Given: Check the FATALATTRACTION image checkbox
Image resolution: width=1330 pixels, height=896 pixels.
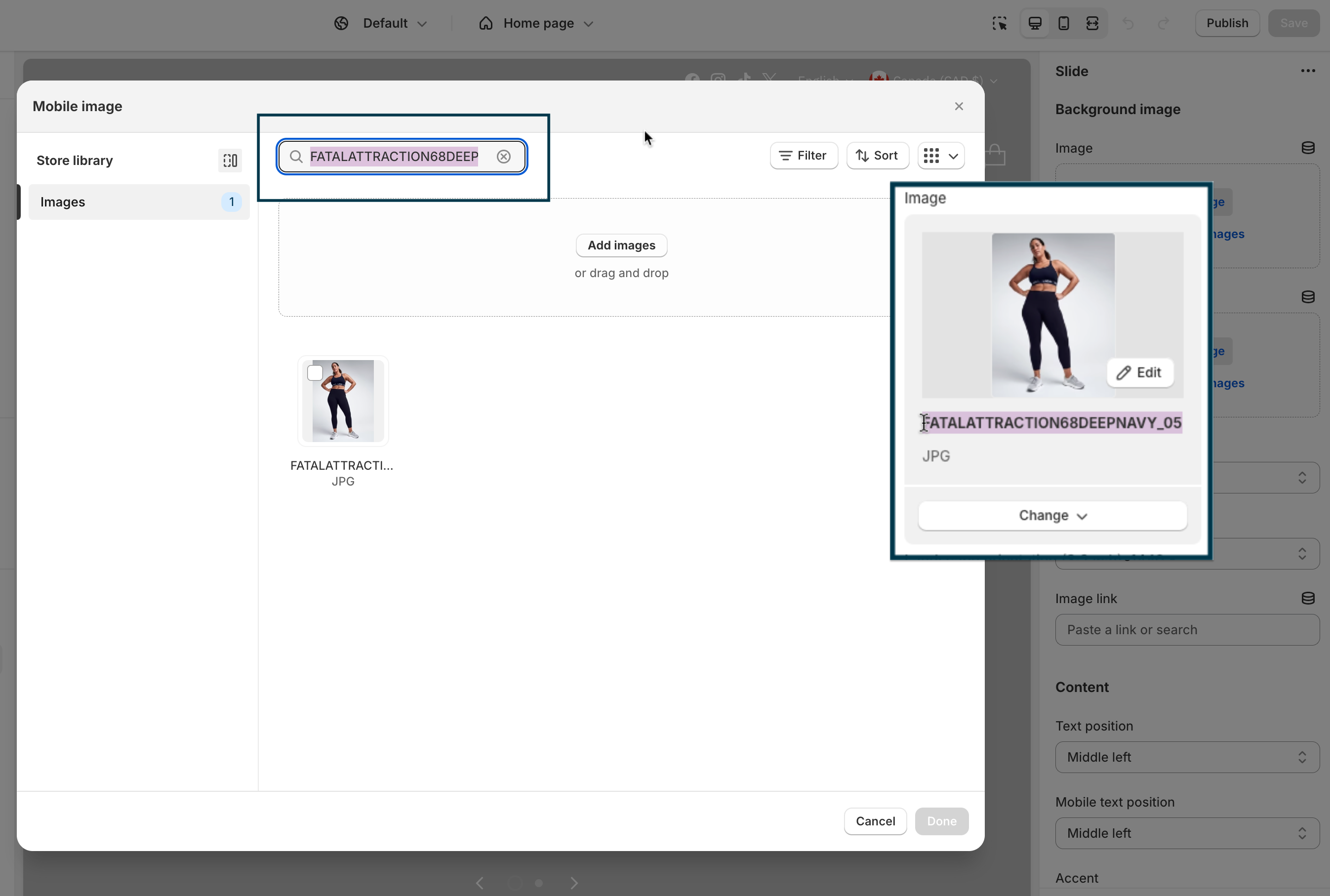Looking at the screenshot, I should tap(315, 373).
